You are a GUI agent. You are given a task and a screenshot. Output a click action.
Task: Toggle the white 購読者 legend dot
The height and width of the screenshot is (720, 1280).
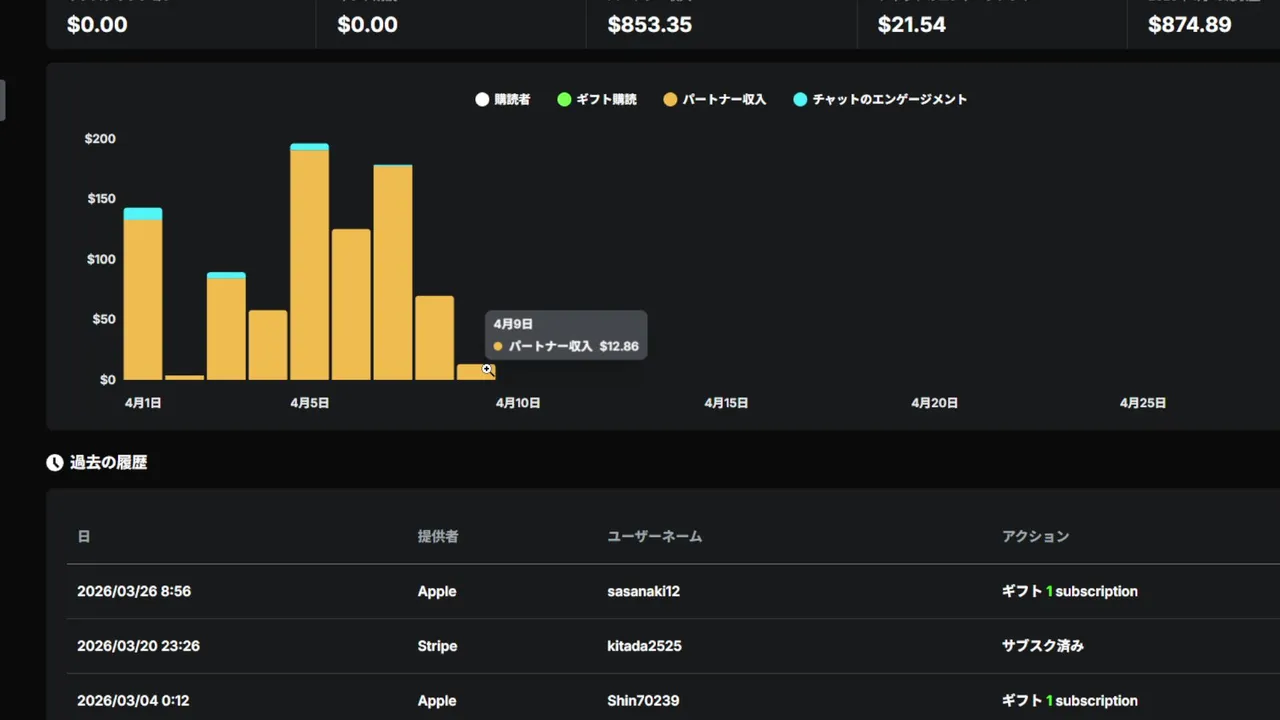[x=482, y=99]
